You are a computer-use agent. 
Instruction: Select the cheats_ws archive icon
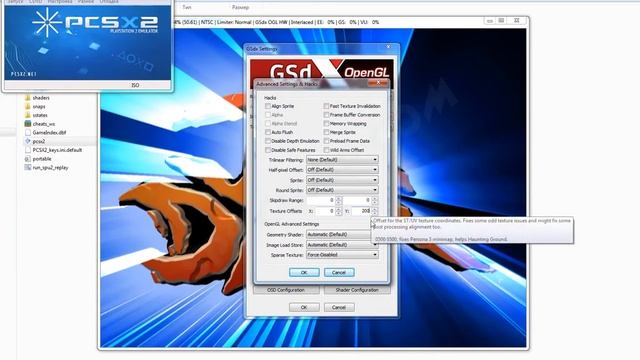click(x=28, y=124)
